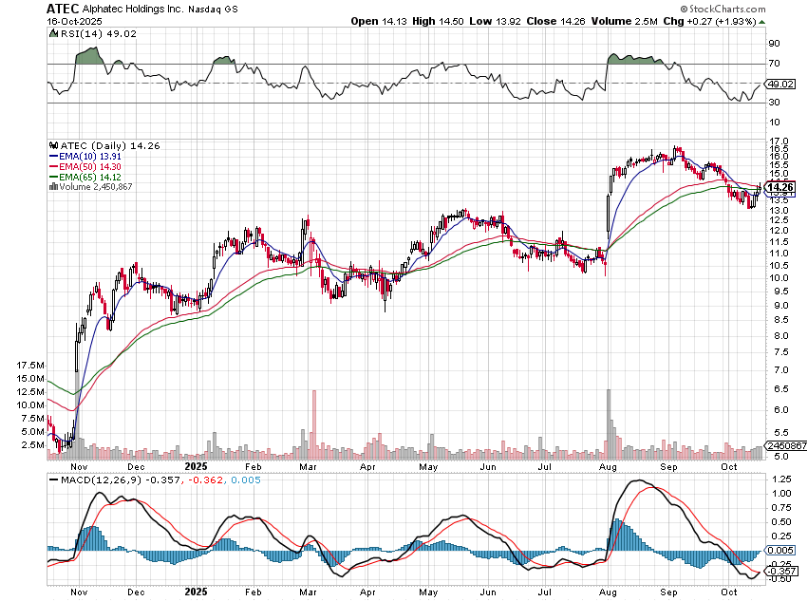The height and width of the screenshot is (601, 807).
Task: Click the chart date 16-Oct-2025
Action: (74, 21)
